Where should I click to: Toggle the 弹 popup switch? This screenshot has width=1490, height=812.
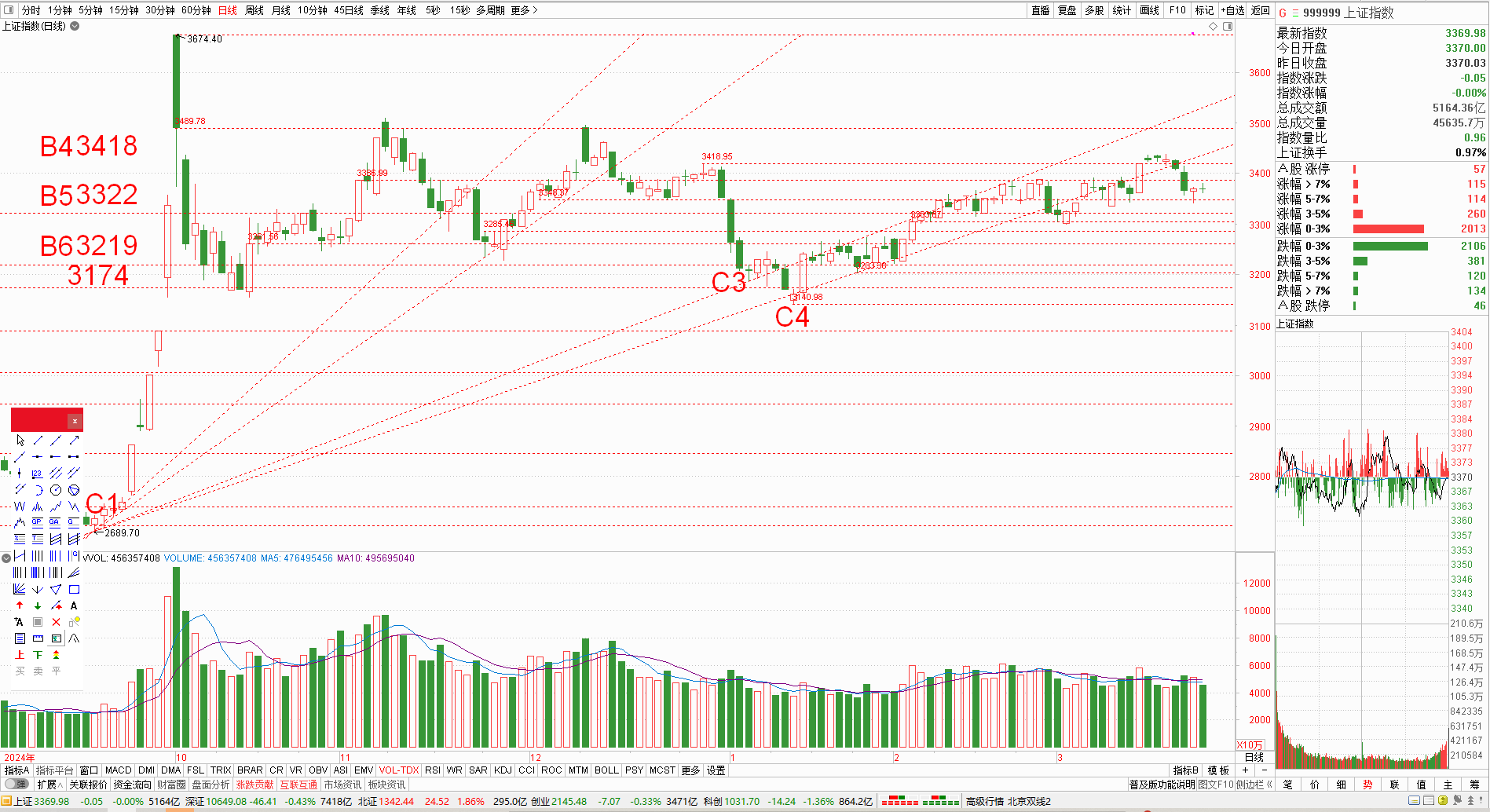(x=16, y=784)
